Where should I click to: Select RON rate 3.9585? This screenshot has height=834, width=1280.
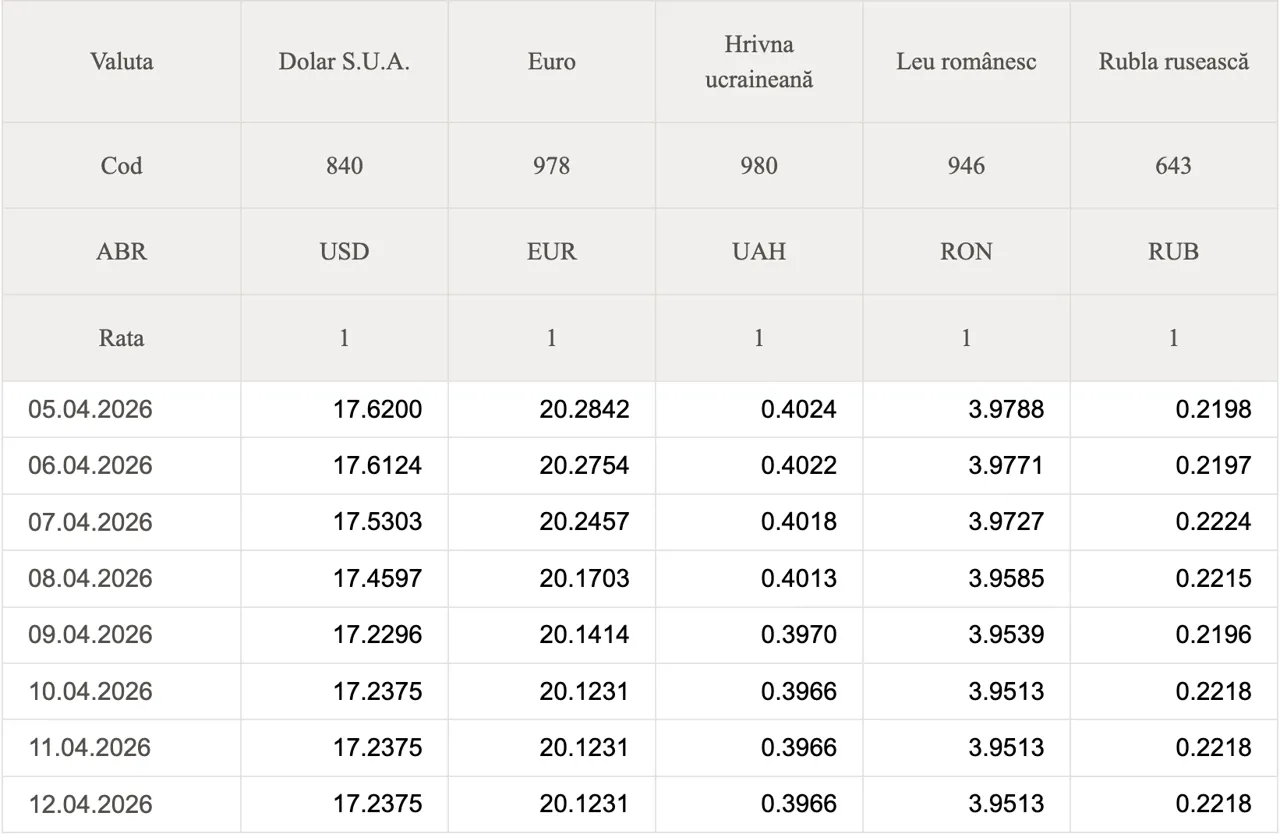pos(1006,579)
